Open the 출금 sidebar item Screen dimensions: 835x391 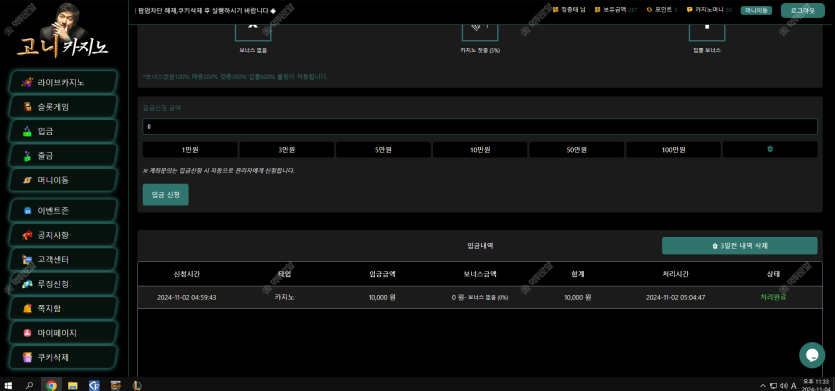pyautogui.click(x=64, y=156)
